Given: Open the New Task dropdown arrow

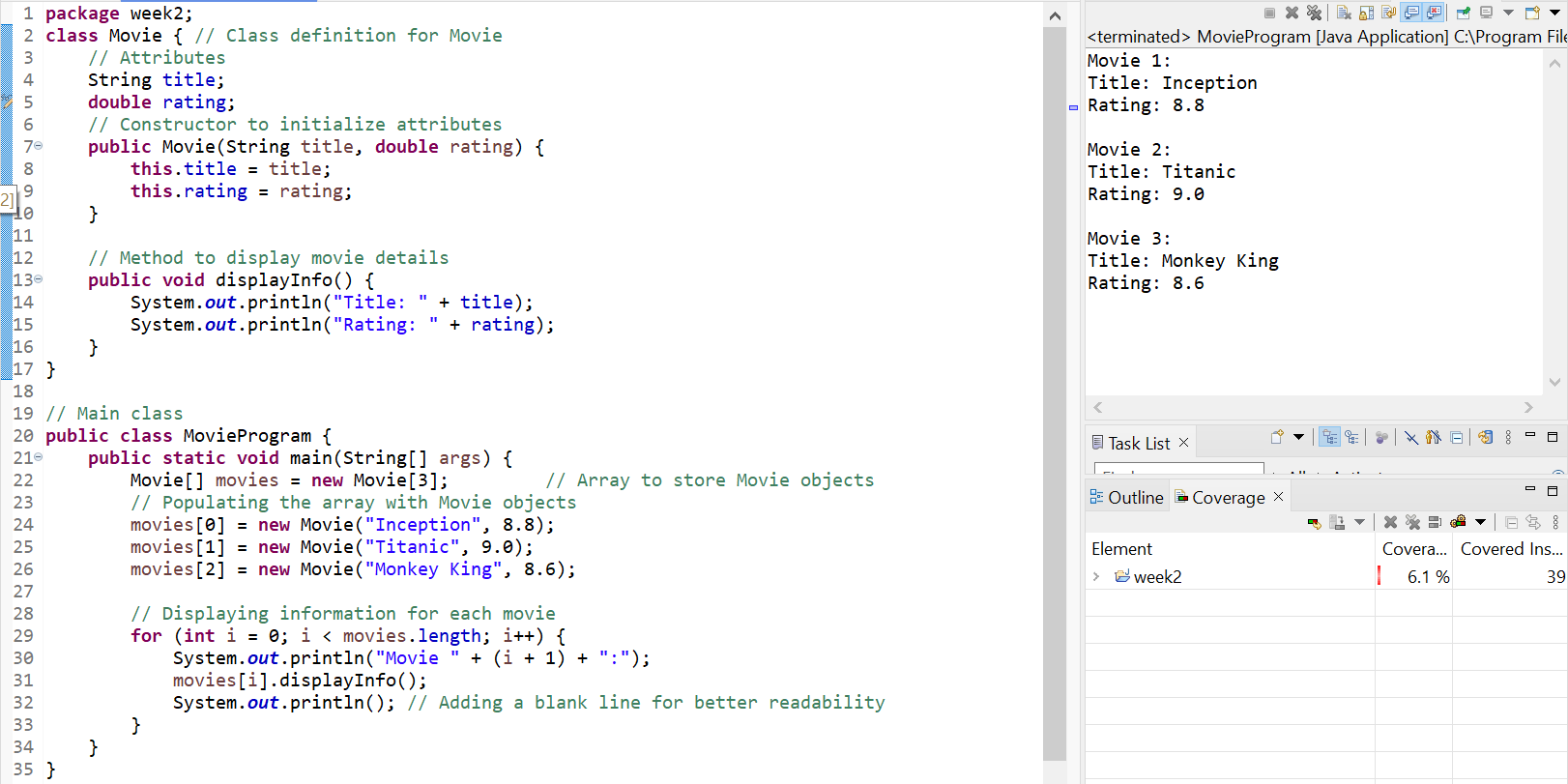Looking at the screenshot, I should click(1298, 437).
